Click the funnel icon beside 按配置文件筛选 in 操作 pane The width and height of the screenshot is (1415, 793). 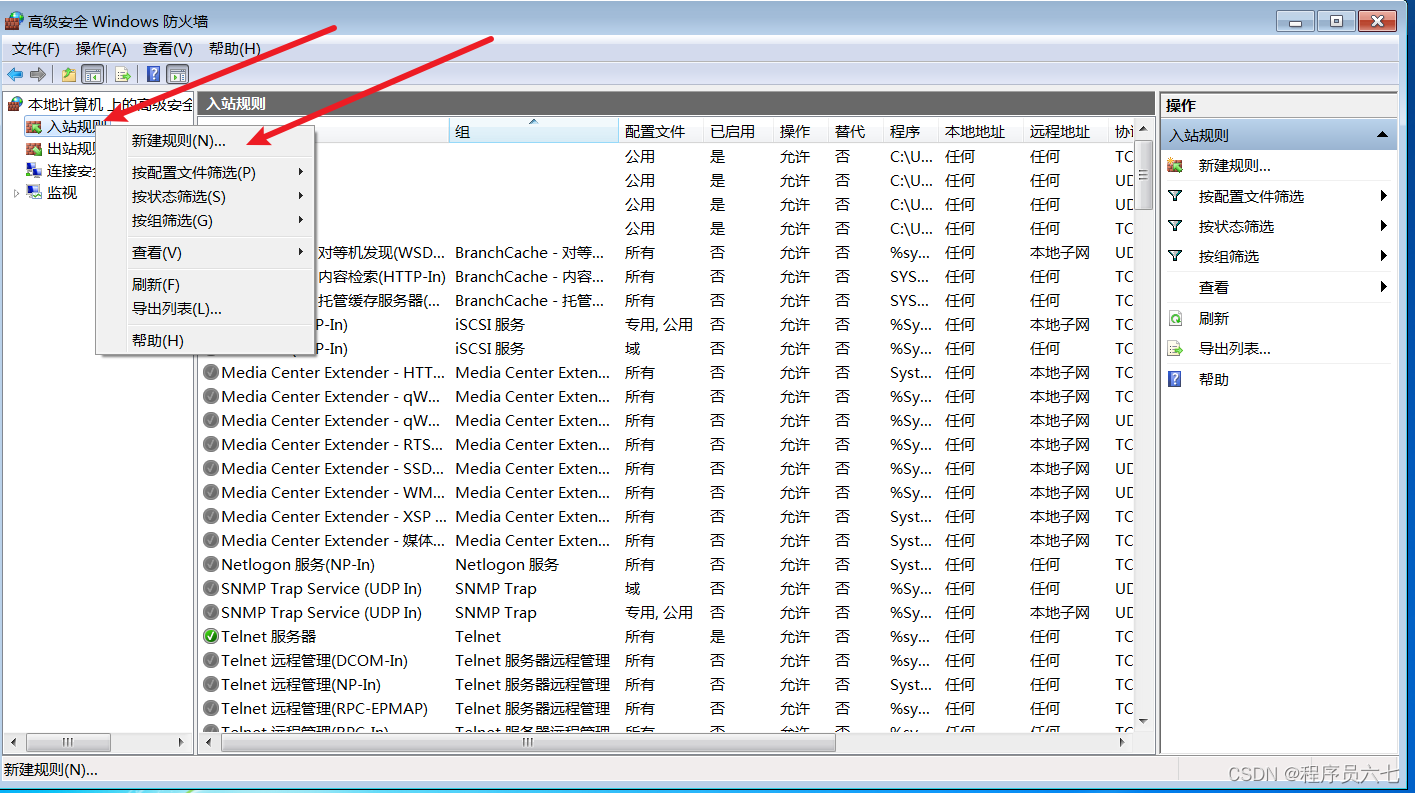tap(1176, 196)
